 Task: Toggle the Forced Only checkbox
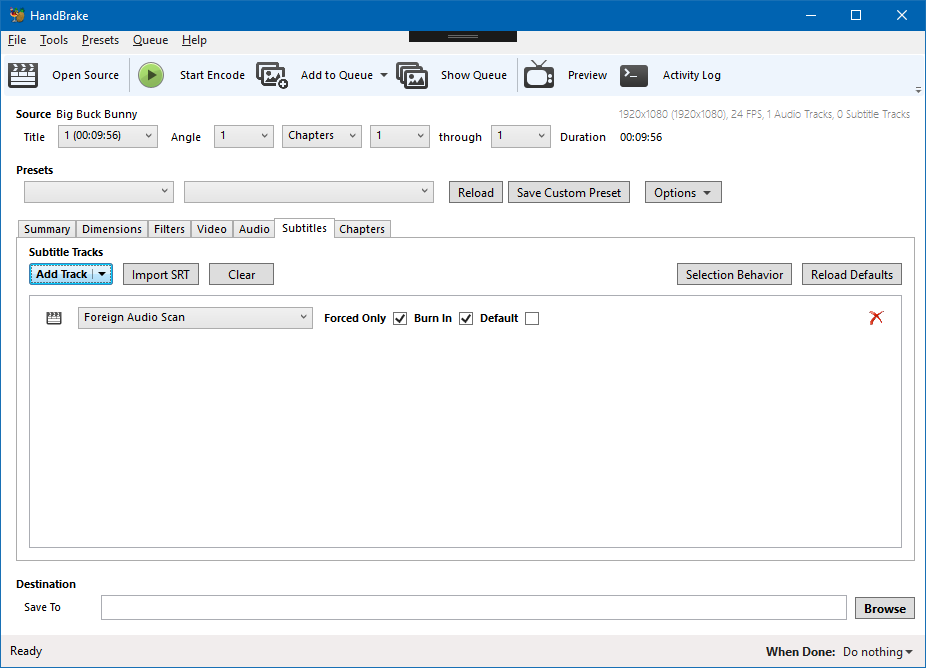point(400,318)
